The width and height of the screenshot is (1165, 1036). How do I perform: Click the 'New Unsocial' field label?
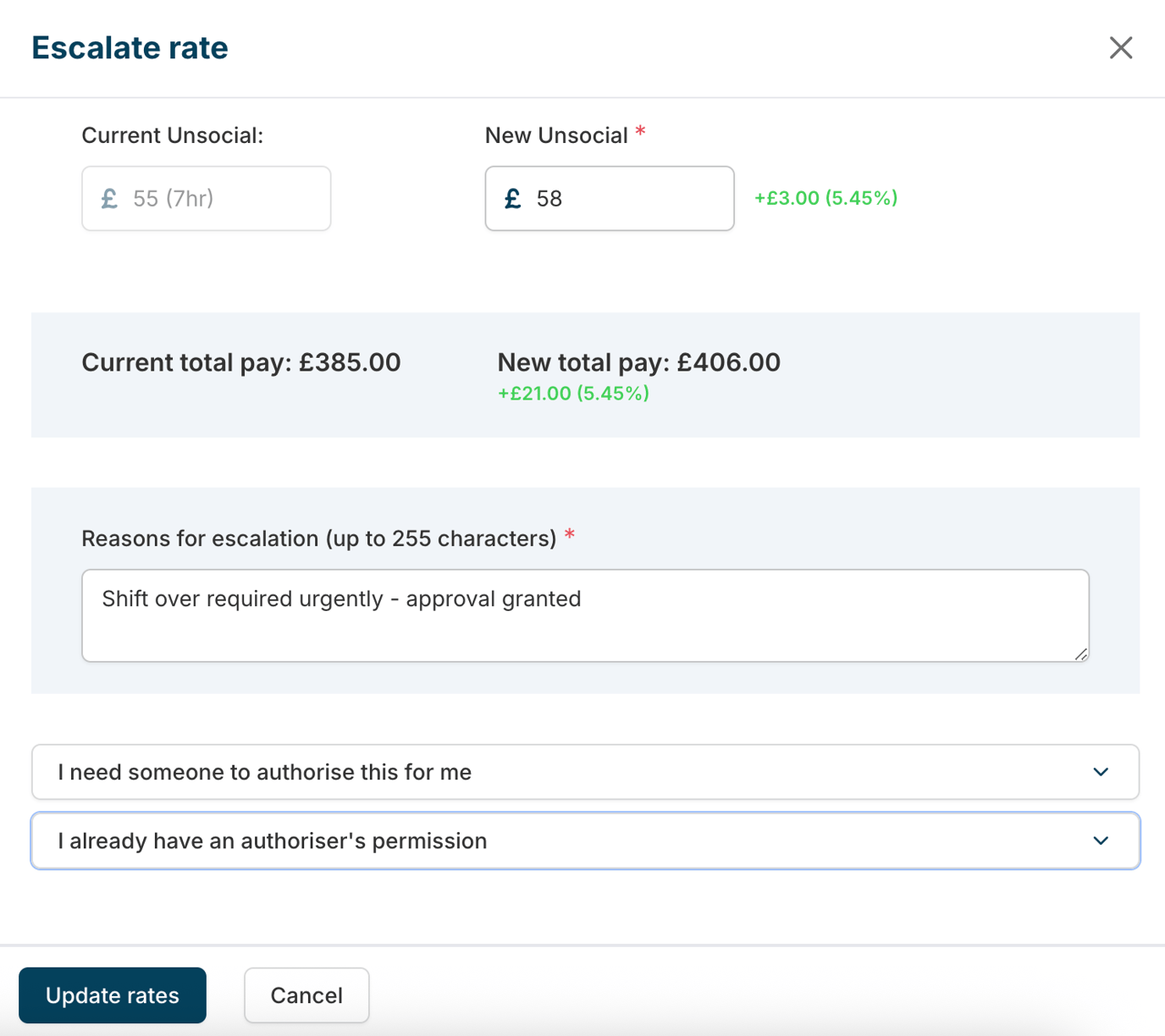[556, 135]
